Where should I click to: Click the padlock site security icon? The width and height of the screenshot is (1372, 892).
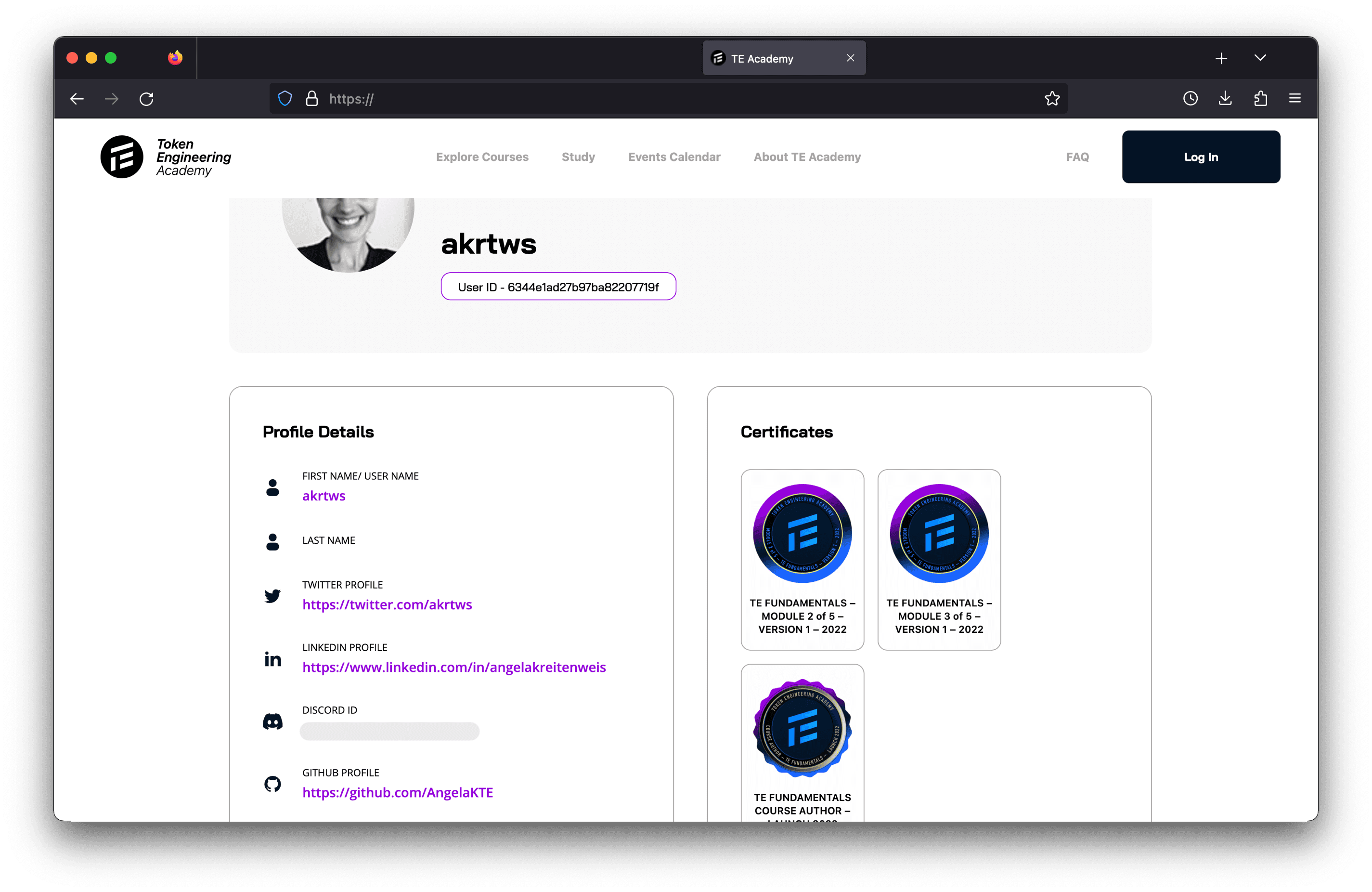coord(312,99)
